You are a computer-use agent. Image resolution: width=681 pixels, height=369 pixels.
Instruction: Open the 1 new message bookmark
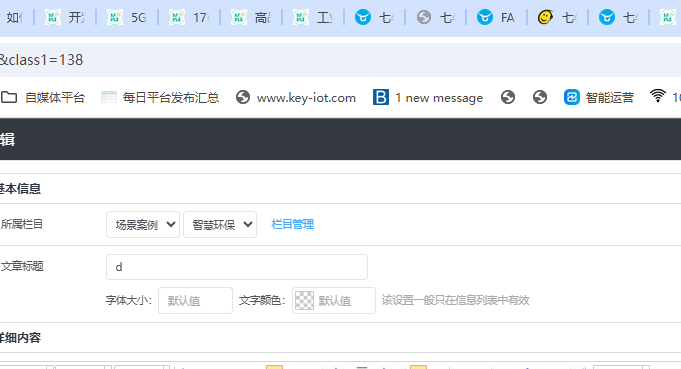tap(428, 98)
